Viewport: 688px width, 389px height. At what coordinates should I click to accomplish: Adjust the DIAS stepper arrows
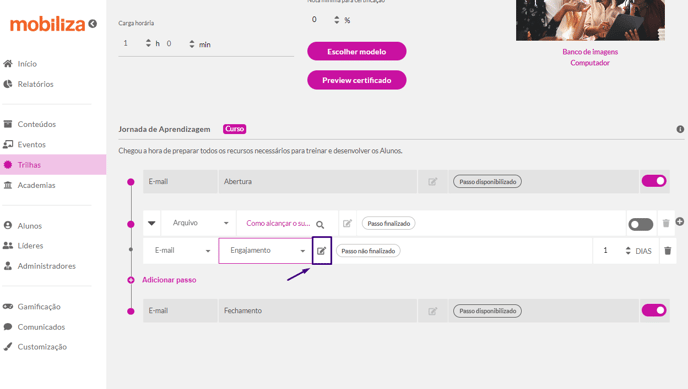coord(628,251)
